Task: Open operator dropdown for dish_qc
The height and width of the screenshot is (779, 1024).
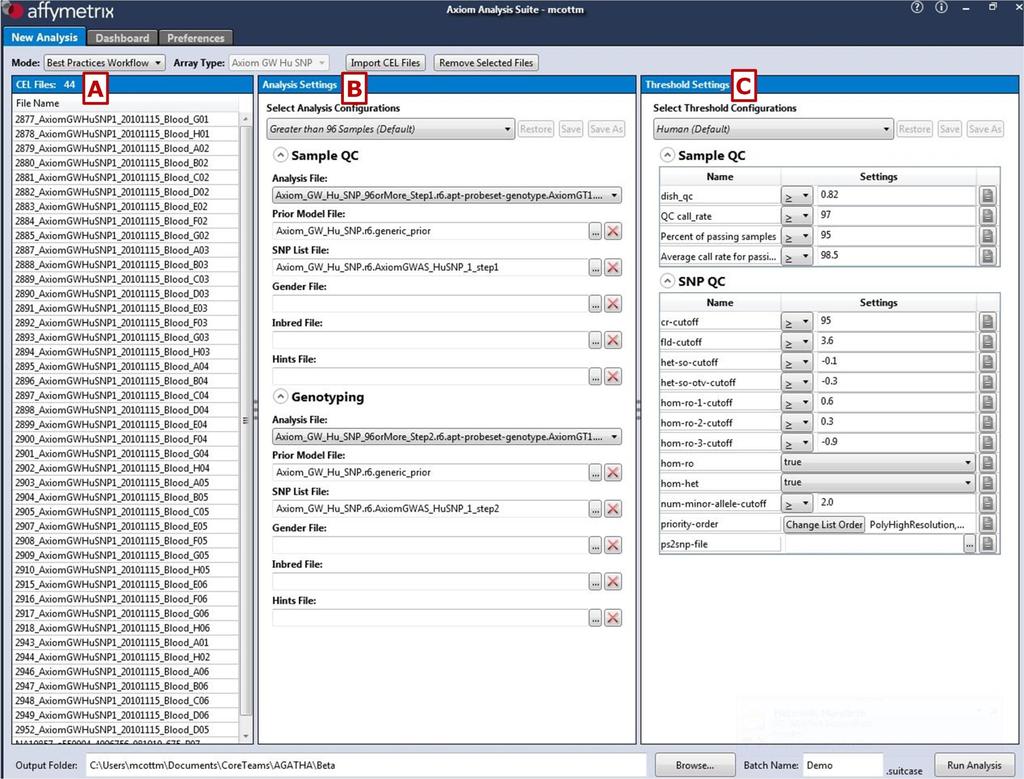Action: click(797, 195)
